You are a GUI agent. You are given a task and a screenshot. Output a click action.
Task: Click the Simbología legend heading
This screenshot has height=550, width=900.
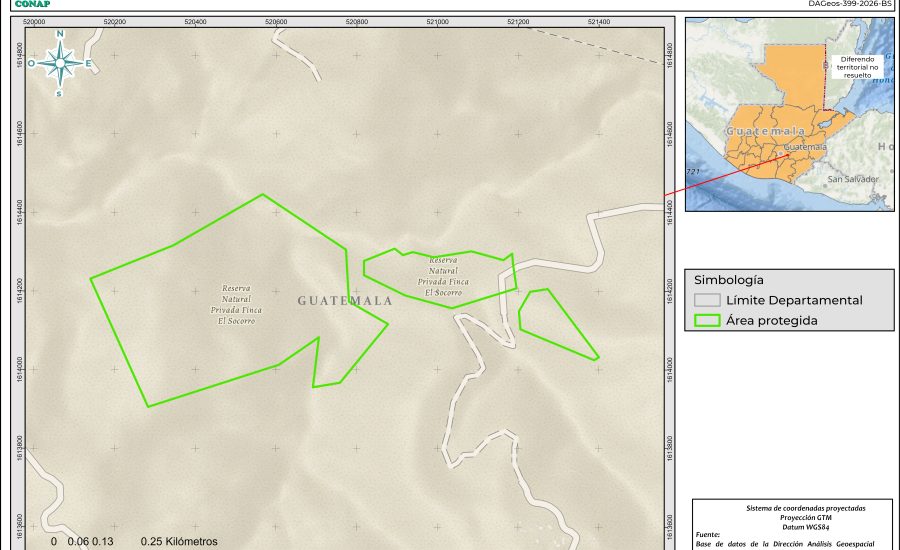729,280
